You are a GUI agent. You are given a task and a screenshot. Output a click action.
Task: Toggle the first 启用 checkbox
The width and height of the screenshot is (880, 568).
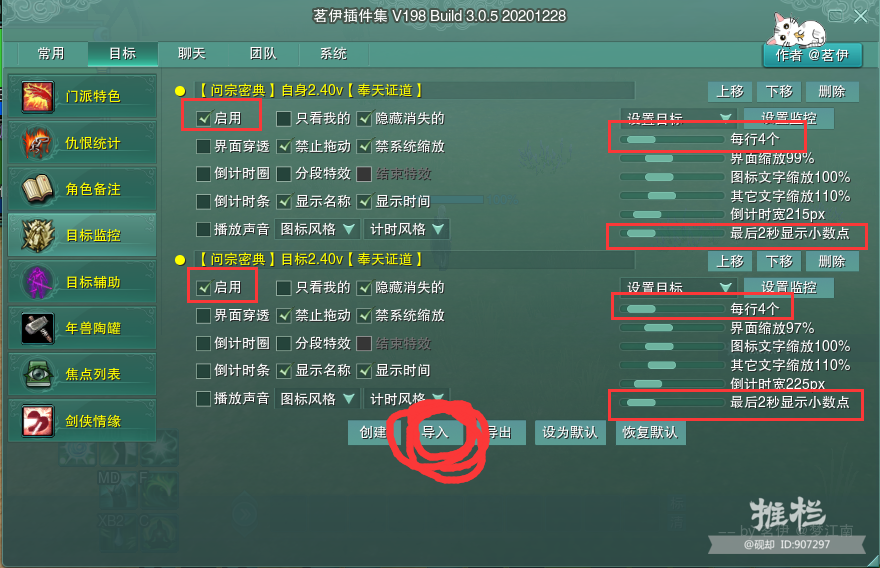pos(203,118)
